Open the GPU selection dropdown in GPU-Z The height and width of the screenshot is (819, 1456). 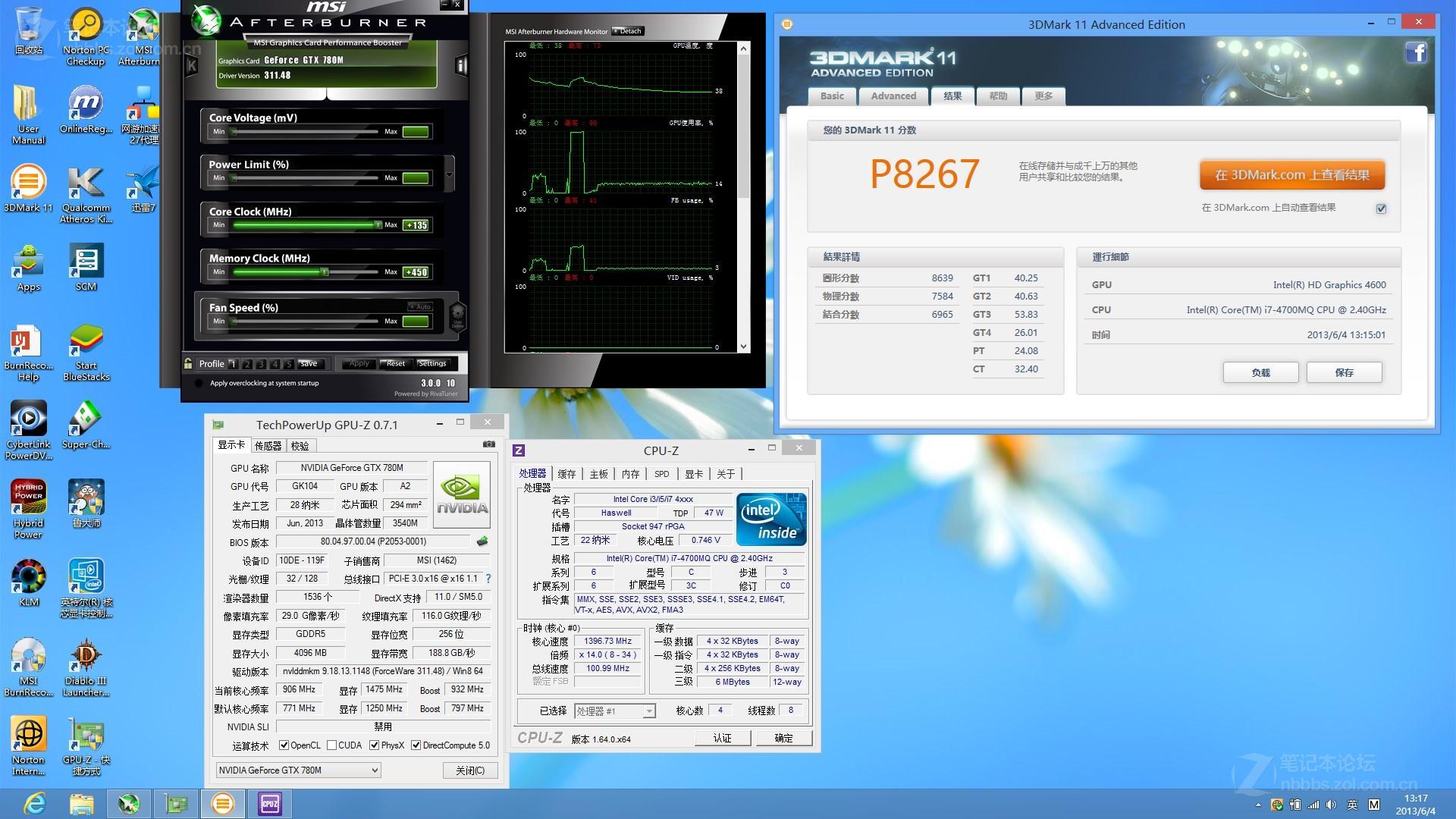(x=298, y=770)
